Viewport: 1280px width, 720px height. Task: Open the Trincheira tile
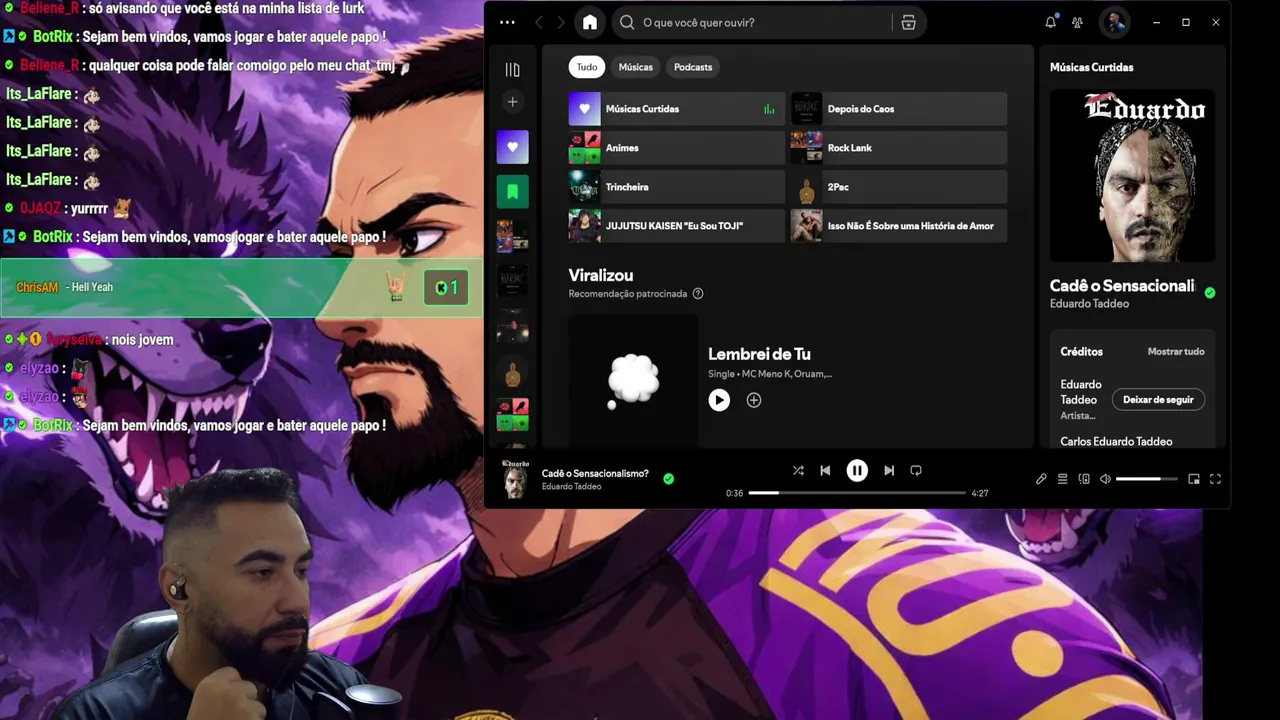pyautogui.click(x=677, y=187)
